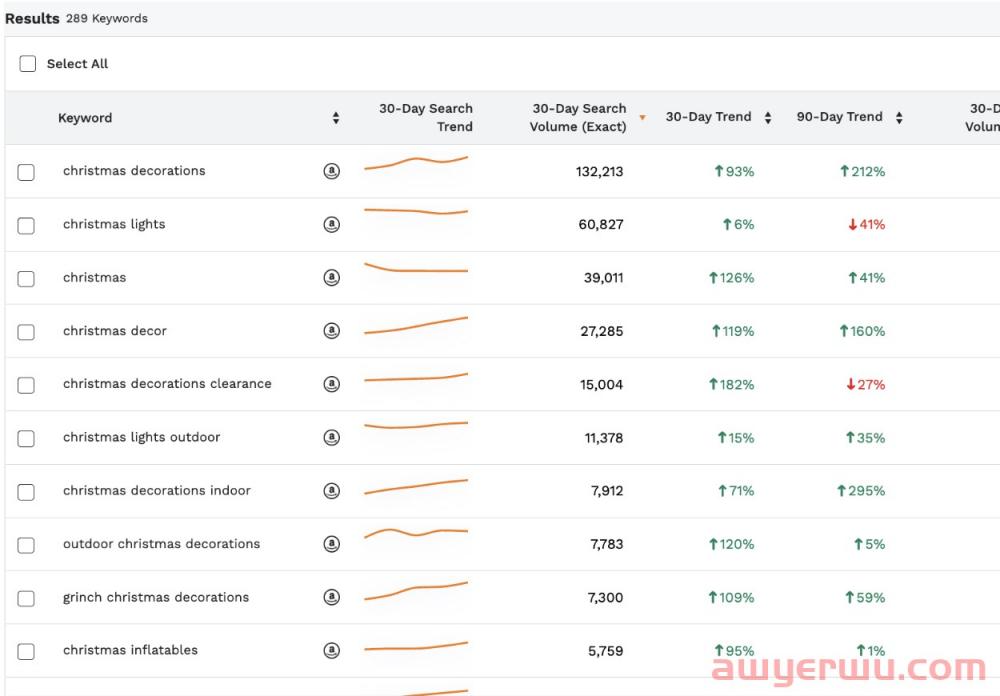Click search volume value 60,827

click(601, 225)
